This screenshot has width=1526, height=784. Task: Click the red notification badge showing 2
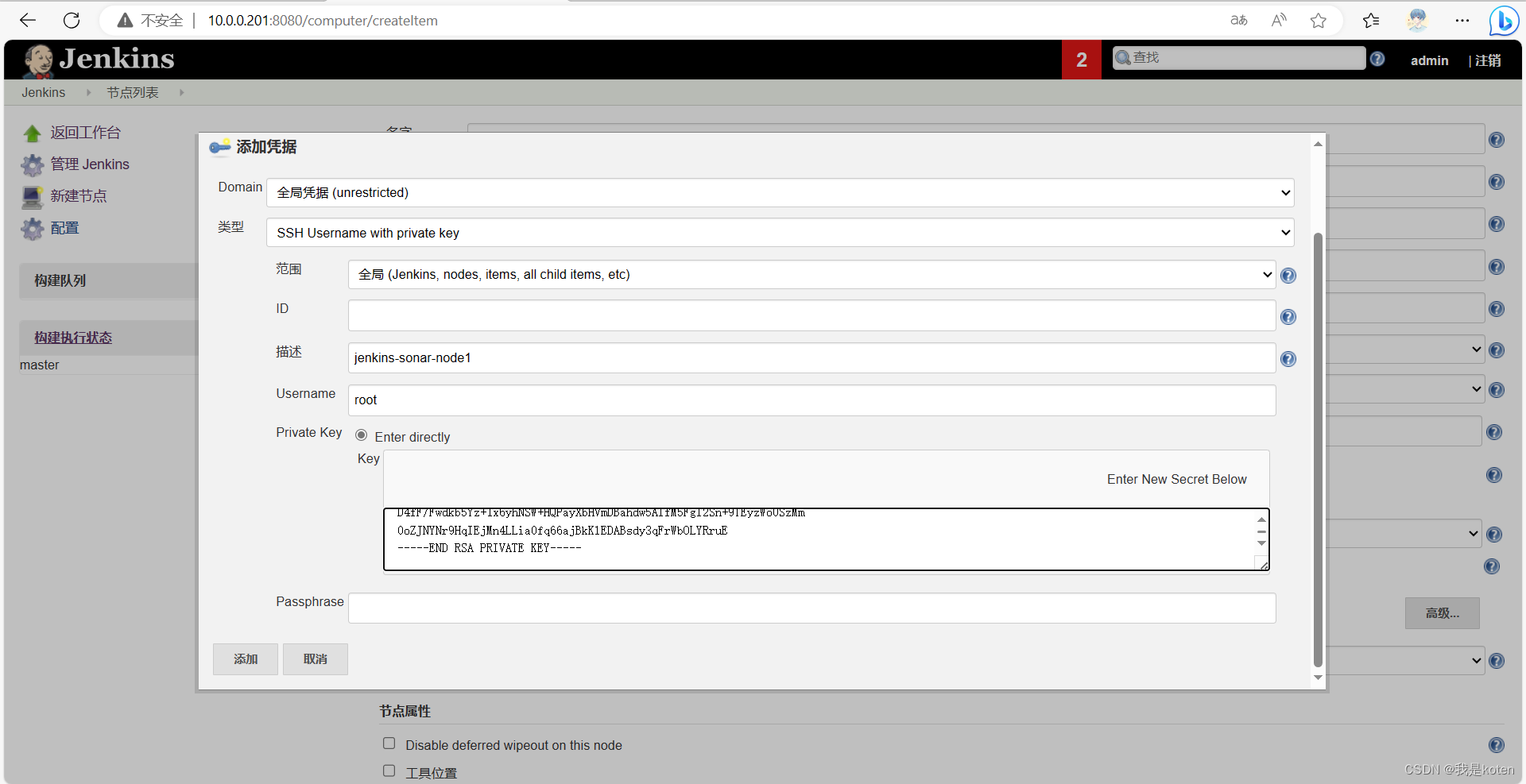[1082, 60]
